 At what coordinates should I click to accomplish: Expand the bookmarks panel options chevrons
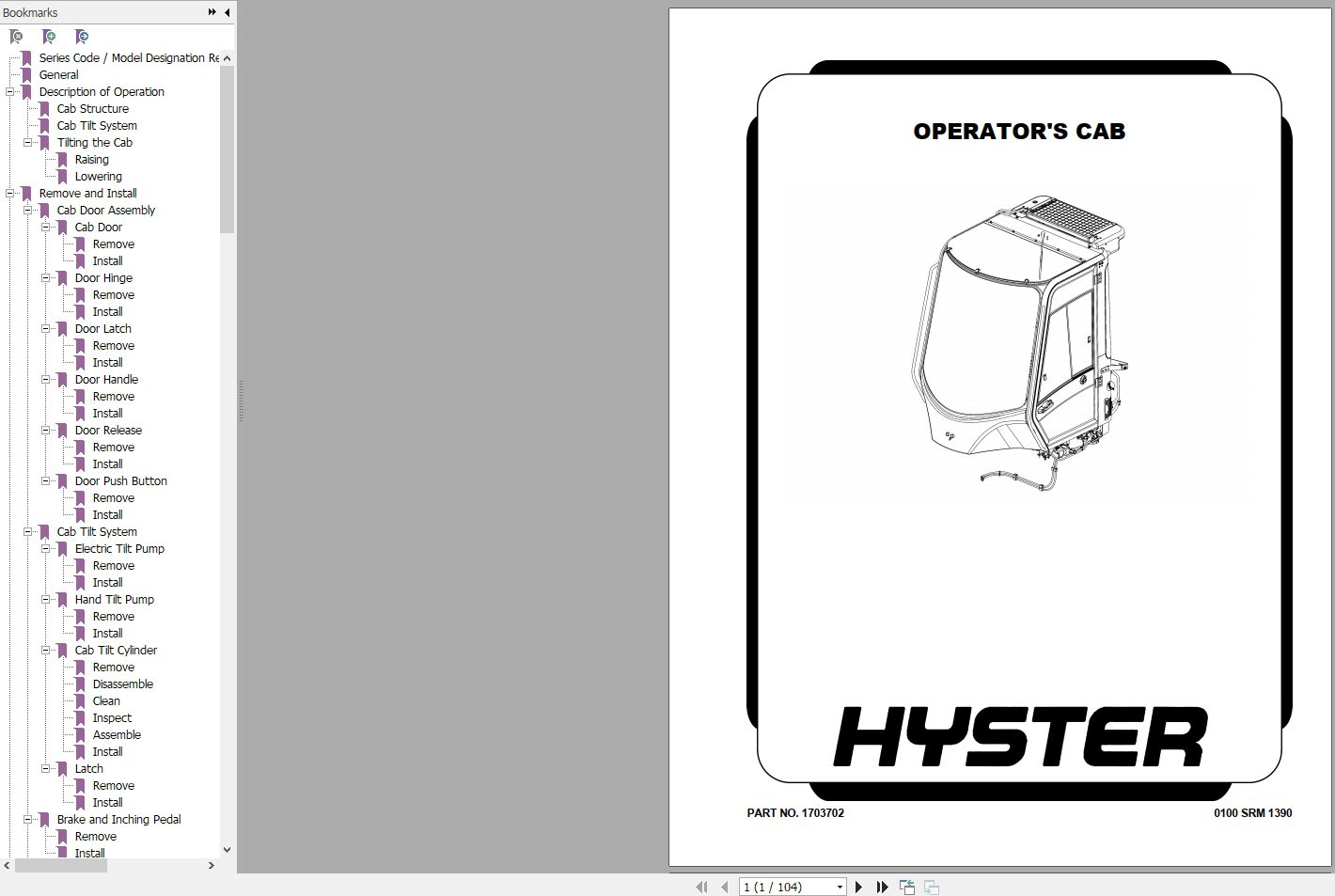[212, 12]
